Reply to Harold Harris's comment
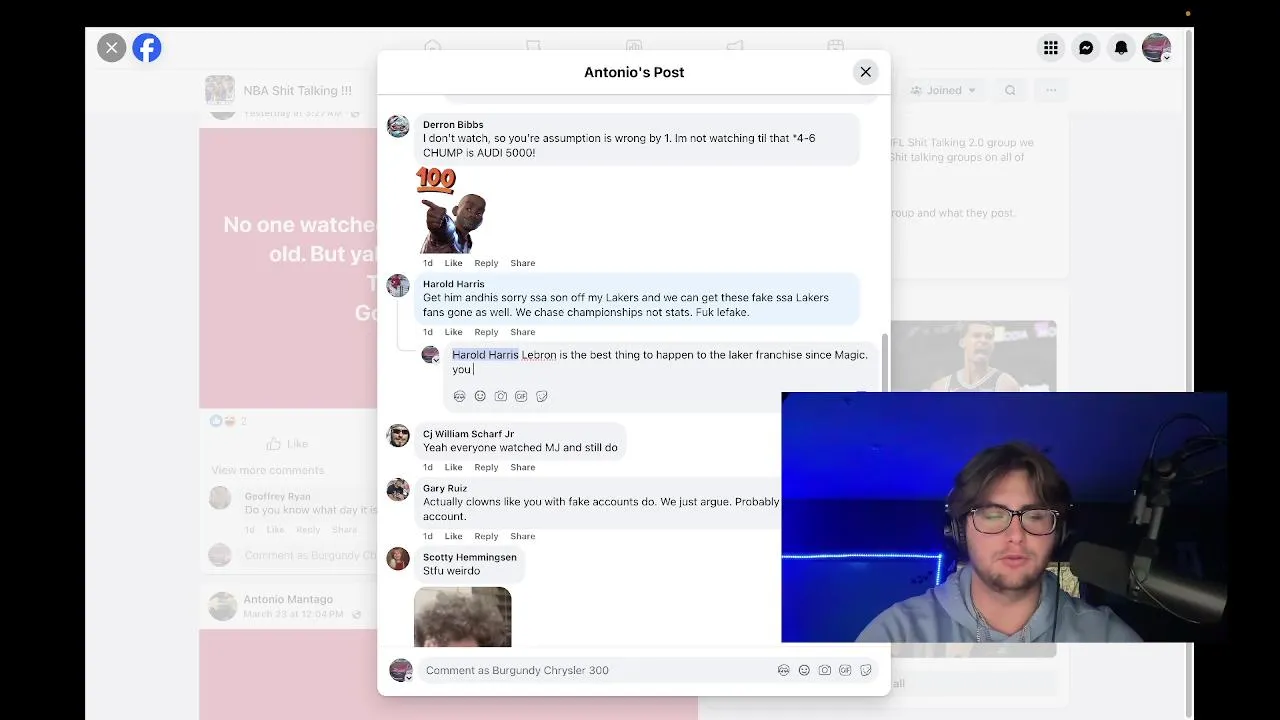Screen dimensions: 1280x720 [x=486, y=332]
